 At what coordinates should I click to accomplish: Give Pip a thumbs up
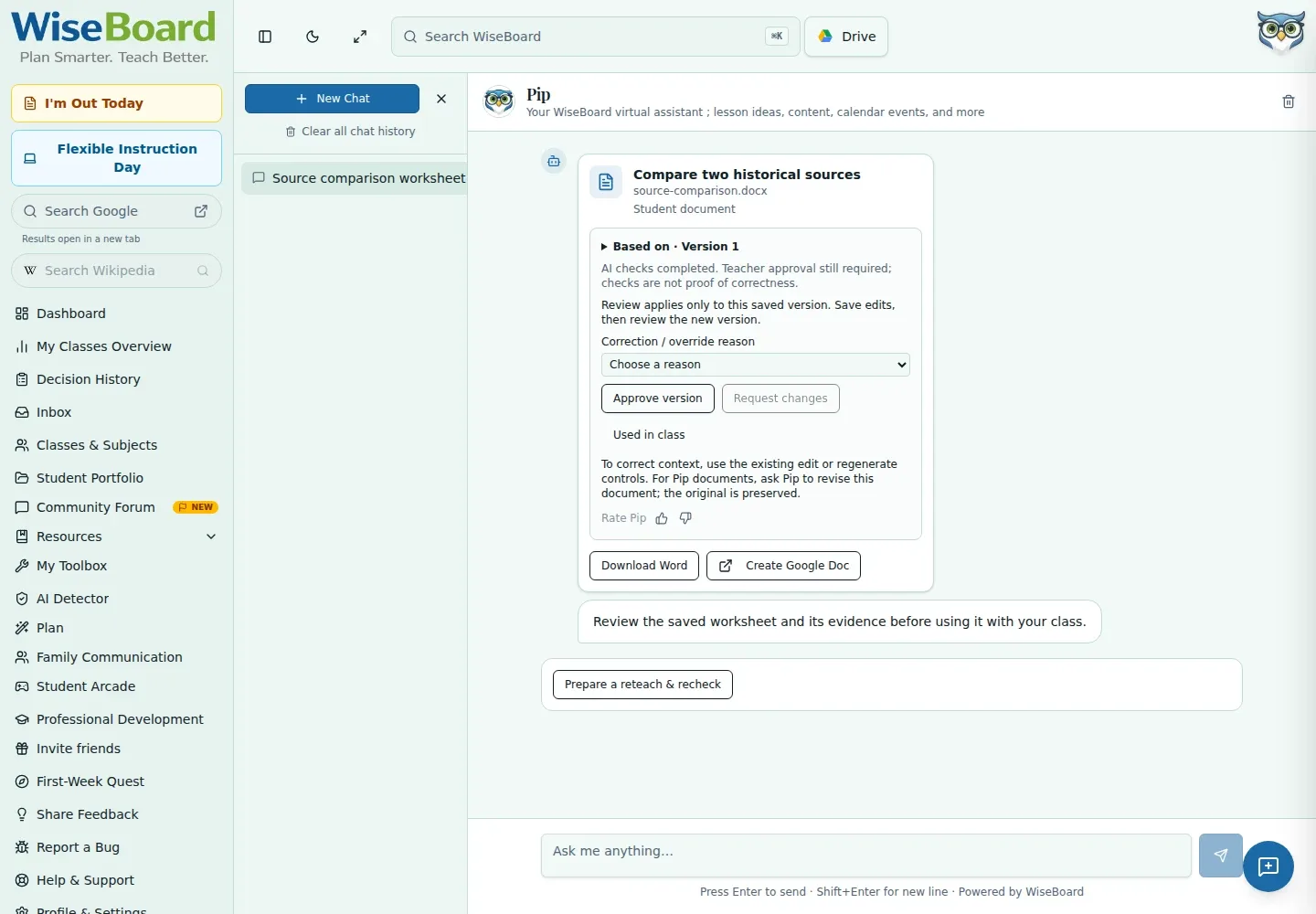662,518
